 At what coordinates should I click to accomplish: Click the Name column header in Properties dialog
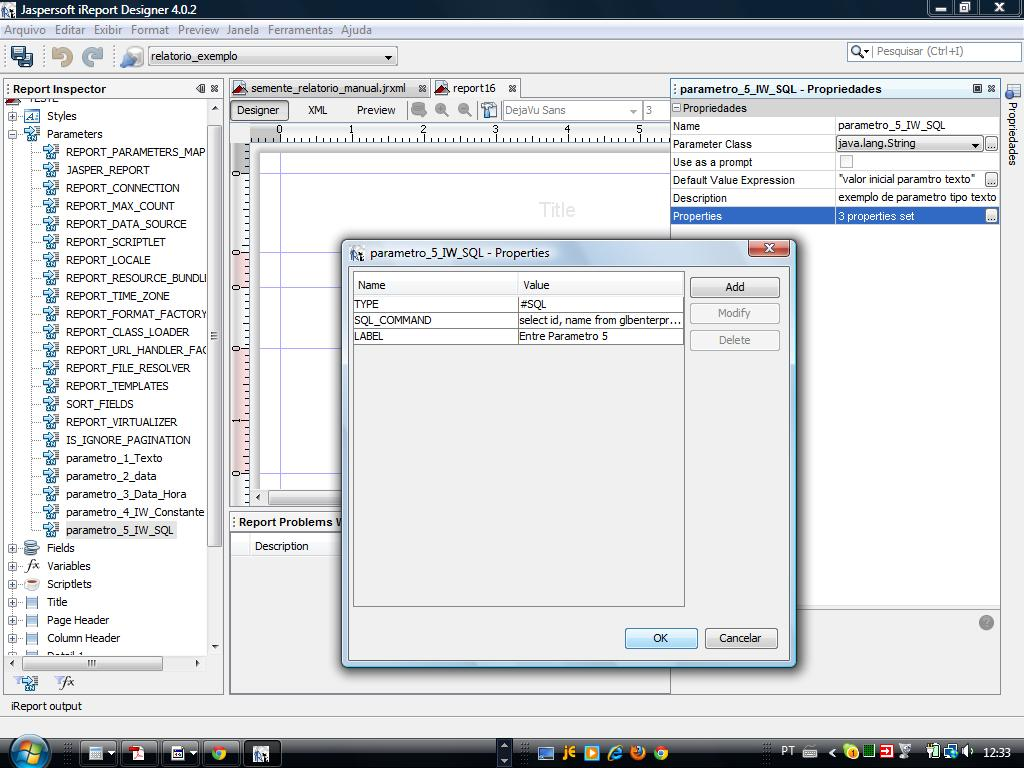[x=436, y=285]
